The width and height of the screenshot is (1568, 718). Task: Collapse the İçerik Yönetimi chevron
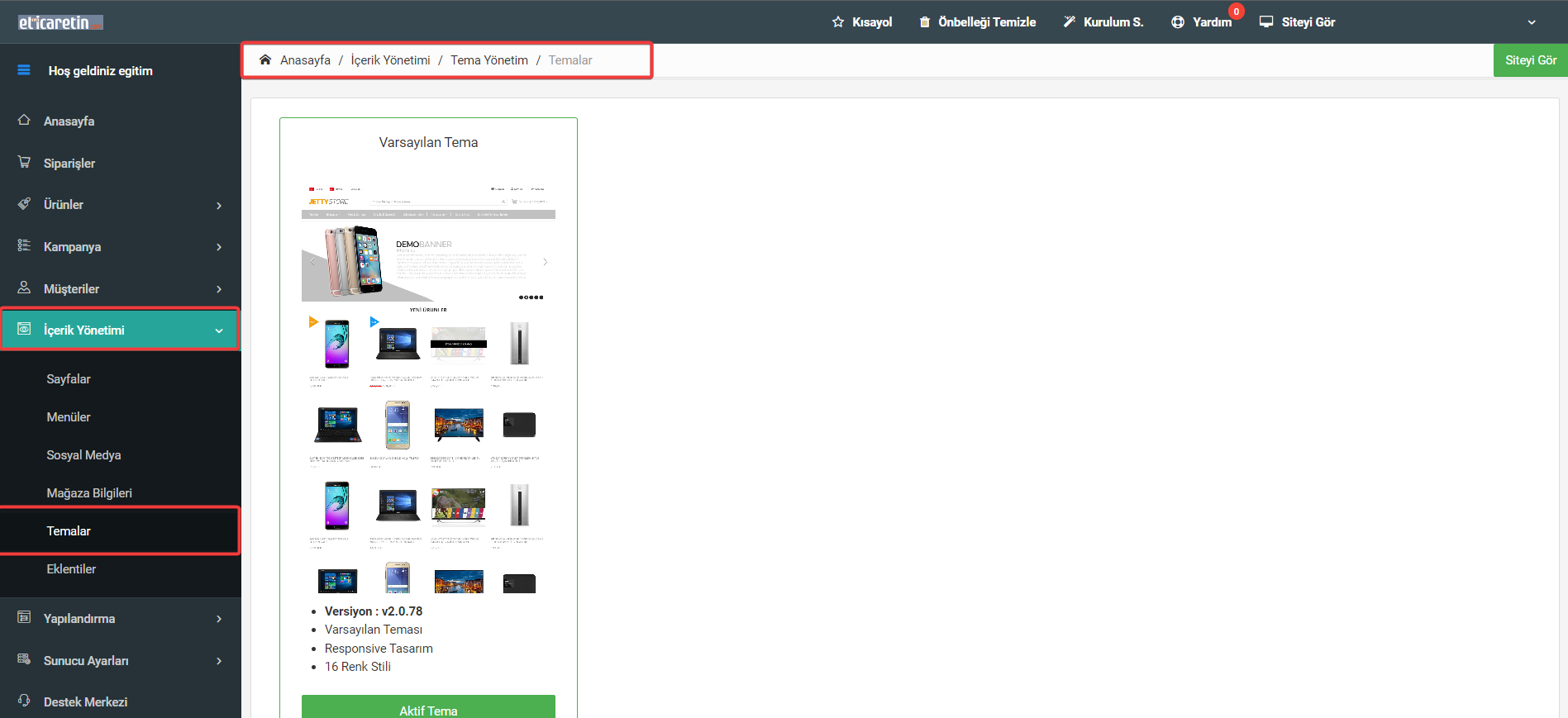tap(219, 330)
